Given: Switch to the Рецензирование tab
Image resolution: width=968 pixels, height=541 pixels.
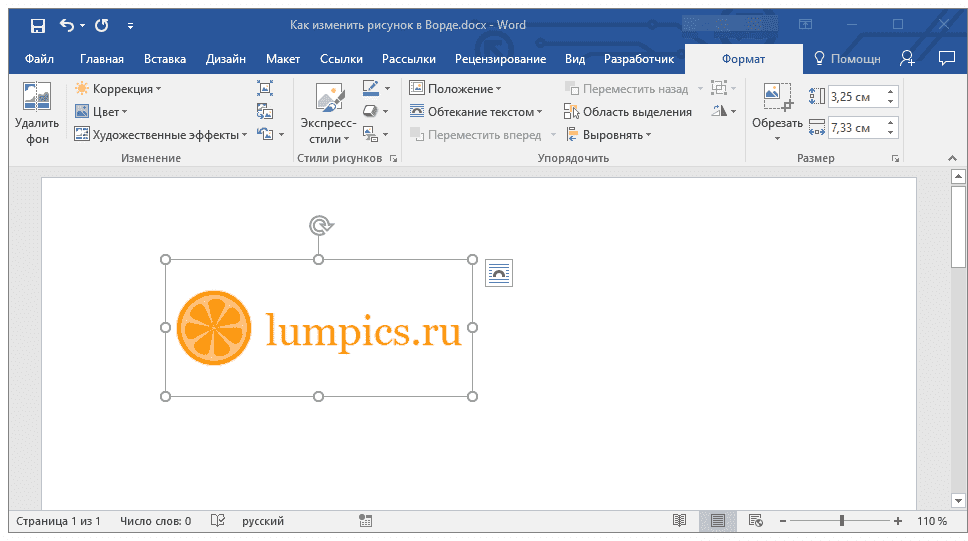Looking at the screenshot, I should pyautogui.click(x=500, y=59).
